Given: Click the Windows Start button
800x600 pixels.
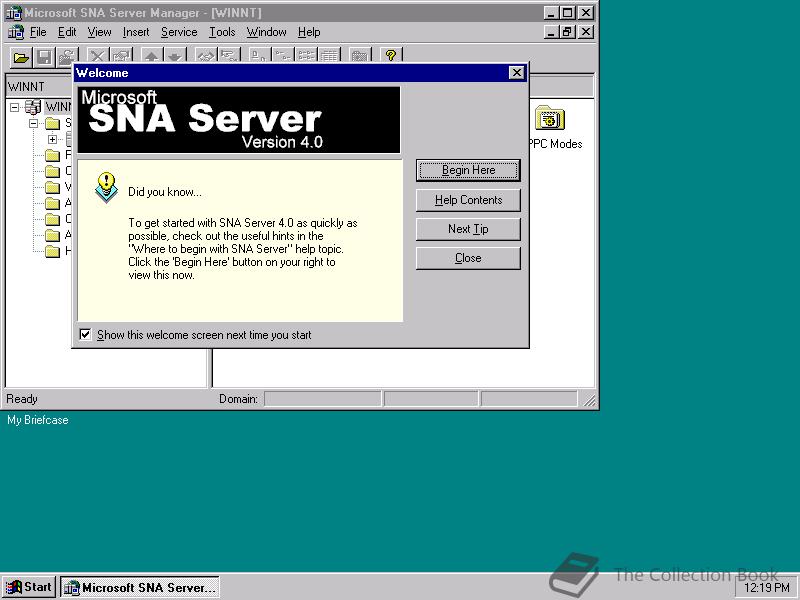Looking at the screenshot, I should [x=29, y=587].
